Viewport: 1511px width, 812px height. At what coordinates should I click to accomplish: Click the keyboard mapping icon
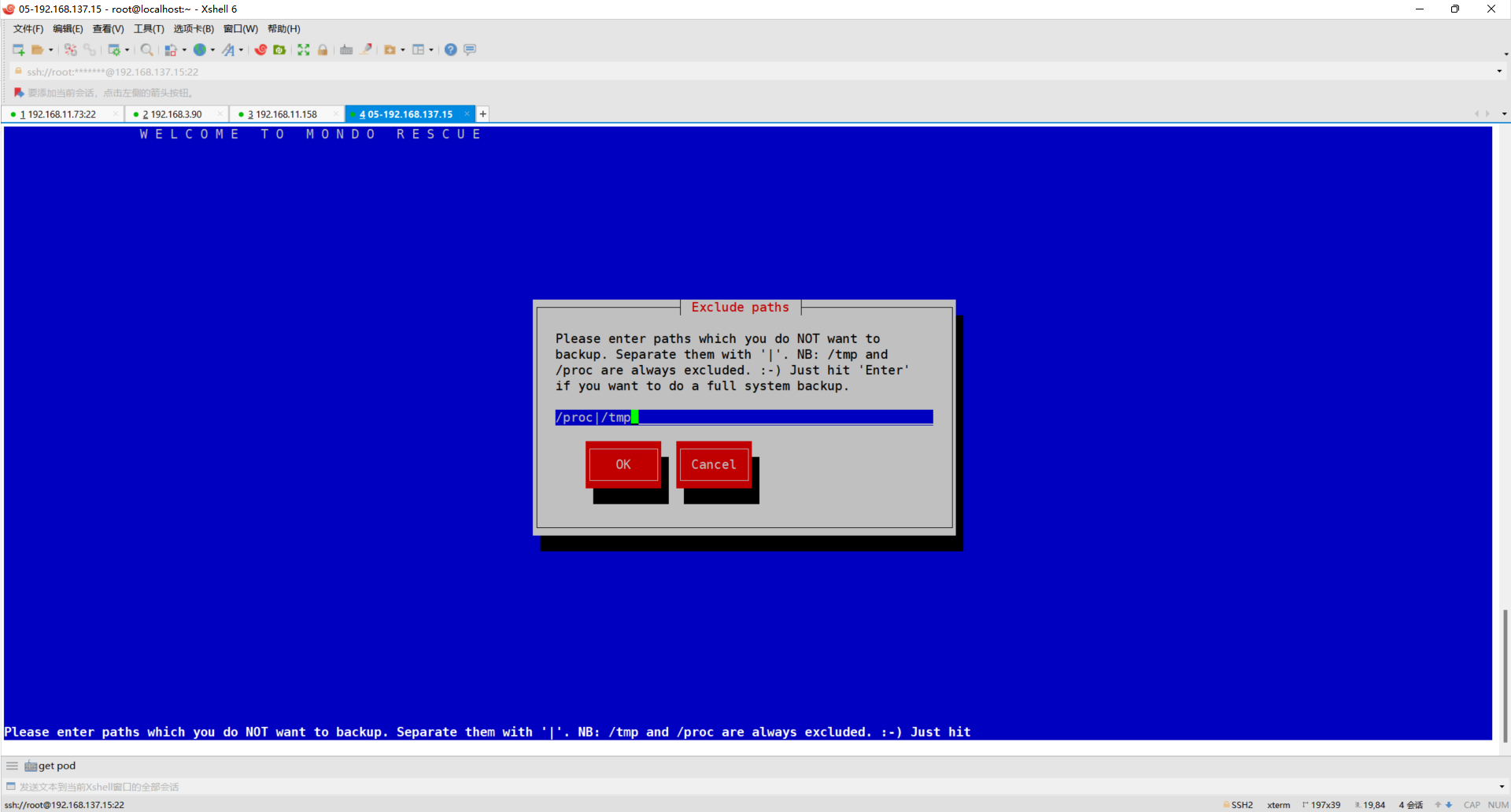click(346, 50)
